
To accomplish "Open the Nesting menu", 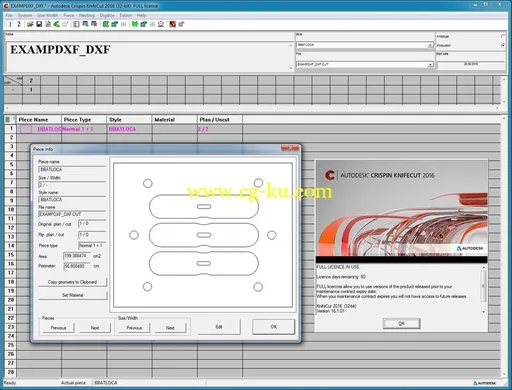I will pyautogui.click(x=87, y=15).
